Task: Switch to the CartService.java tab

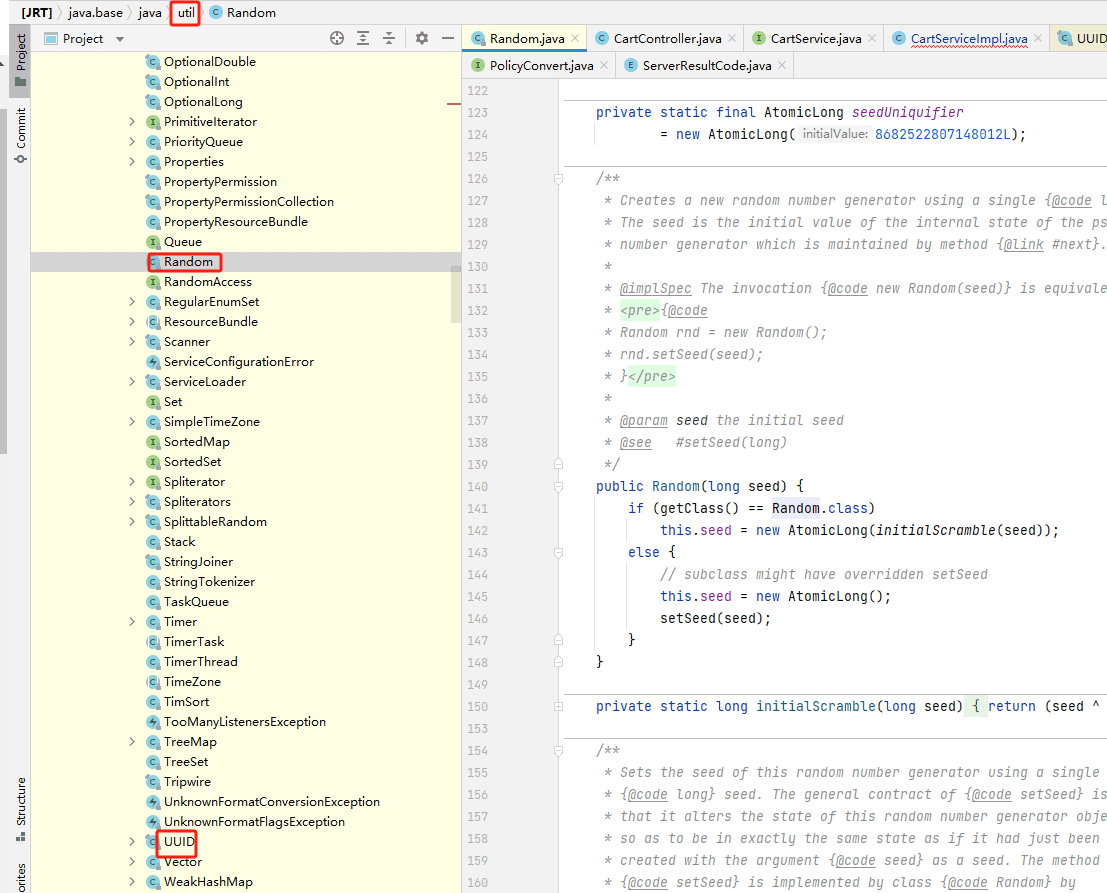Action: coord(815,39)
